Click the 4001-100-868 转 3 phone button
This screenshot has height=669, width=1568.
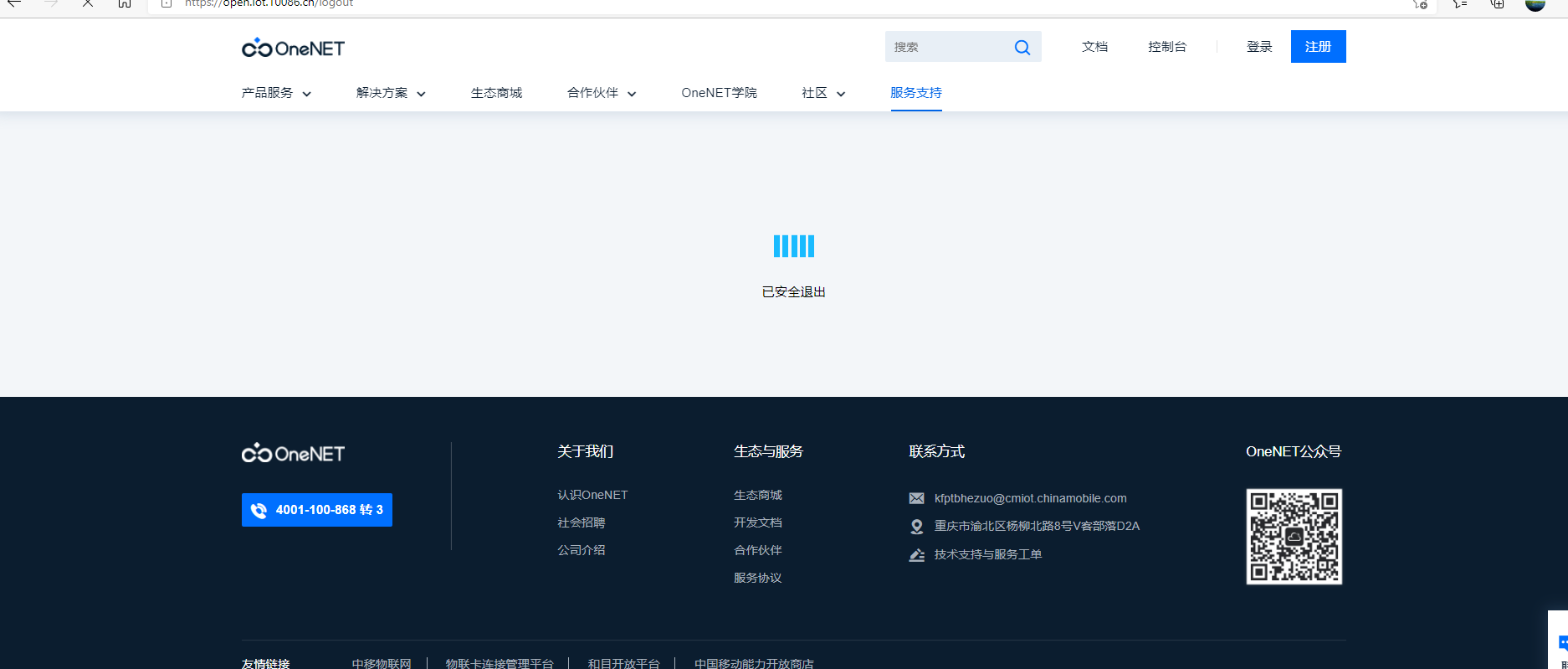tap(317, 510)
